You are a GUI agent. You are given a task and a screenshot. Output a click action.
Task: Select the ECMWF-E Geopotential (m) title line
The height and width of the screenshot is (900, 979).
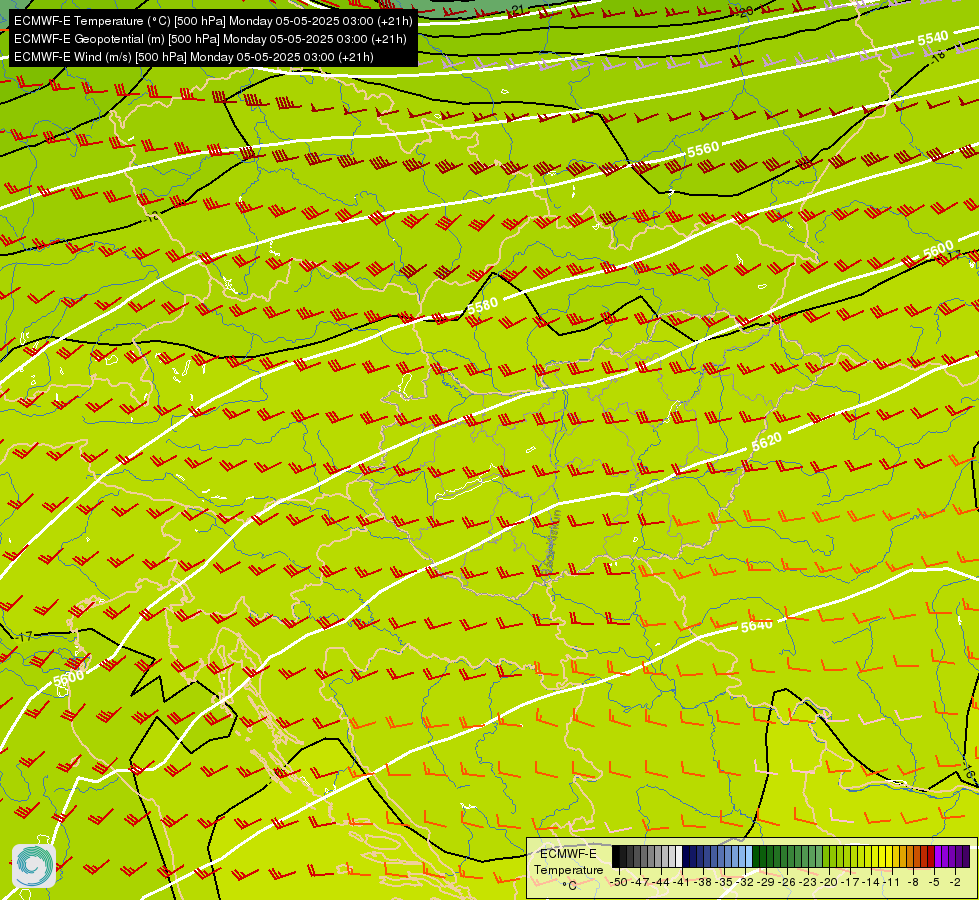pyautogui.click(x=210, y=39)
